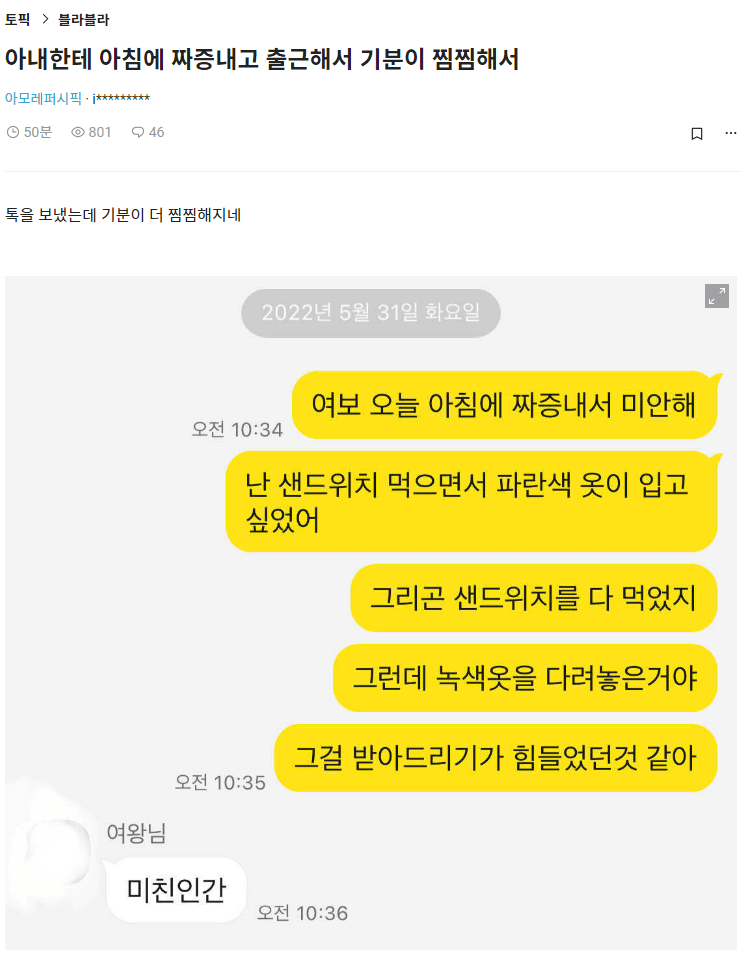The height and width of the screenshot is (955, 750).
Task: Select the blue clothes sandwich message bubble
Action: pyautogui.click(x=471, y=502)
